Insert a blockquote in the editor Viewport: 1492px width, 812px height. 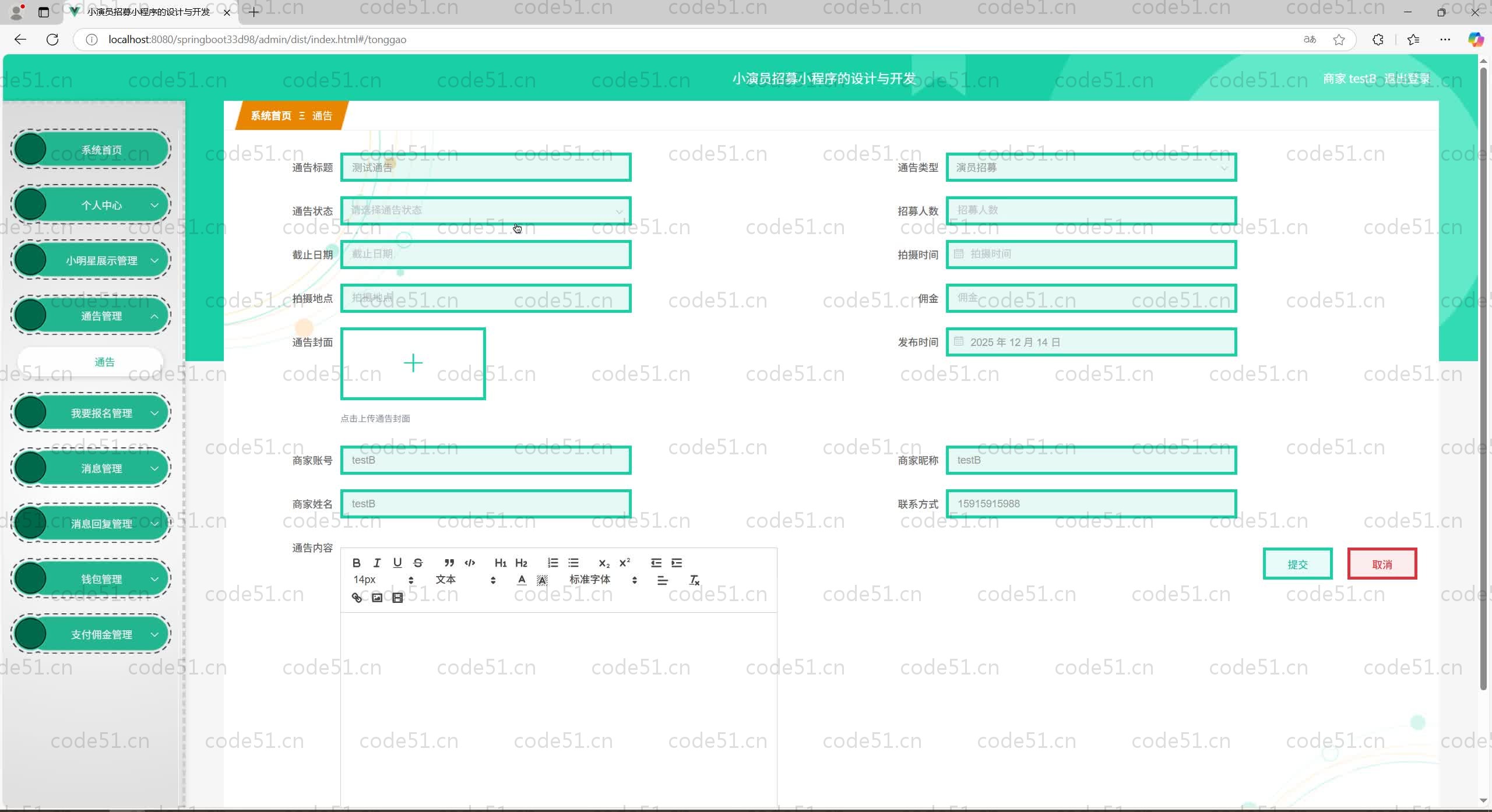(449, 563)
